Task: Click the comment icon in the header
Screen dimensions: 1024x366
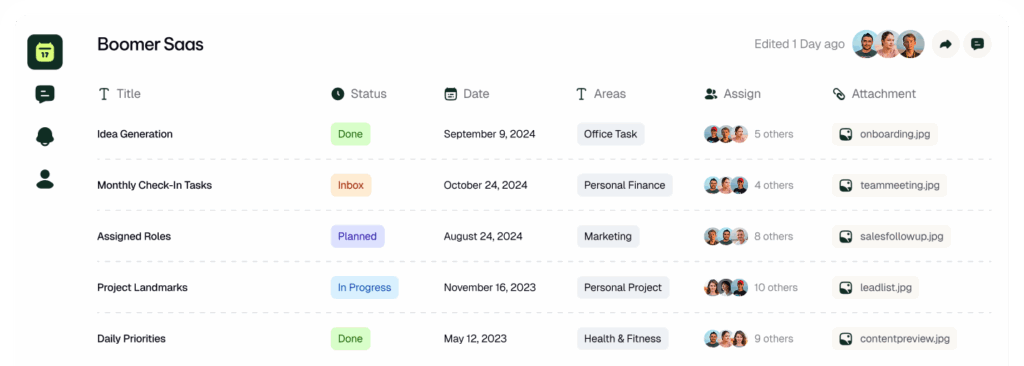Action: pos(977,44)
